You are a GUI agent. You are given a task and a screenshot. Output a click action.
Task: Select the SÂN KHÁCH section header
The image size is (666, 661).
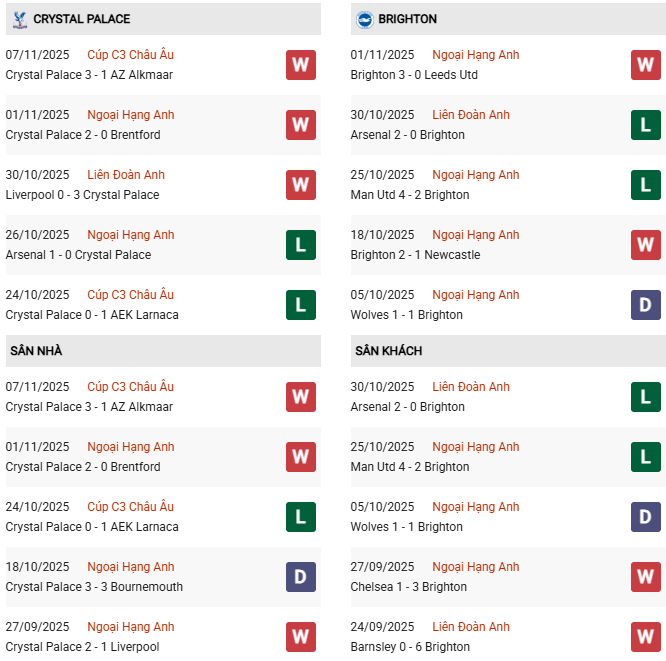(x=388, y=351)
